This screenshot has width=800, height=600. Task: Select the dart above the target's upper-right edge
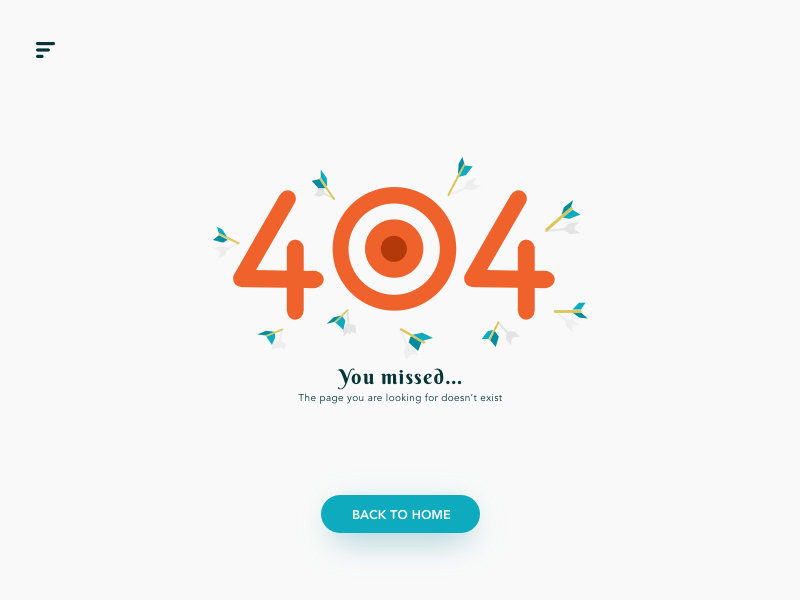tap(460, 177)
